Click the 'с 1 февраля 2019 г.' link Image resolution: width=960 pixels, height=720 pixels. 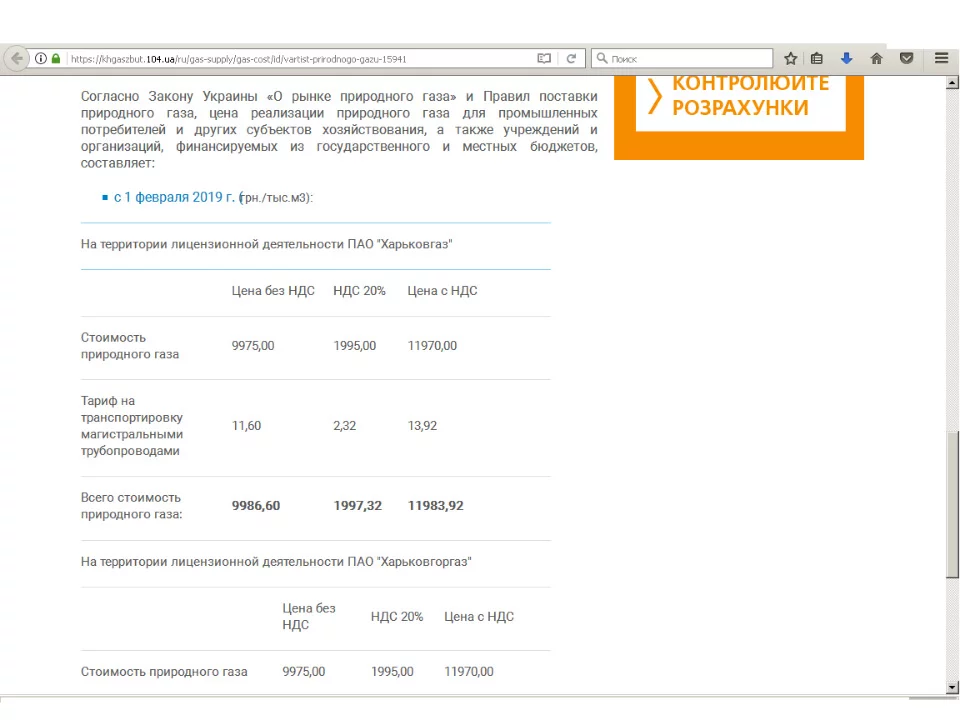[174, 197]
